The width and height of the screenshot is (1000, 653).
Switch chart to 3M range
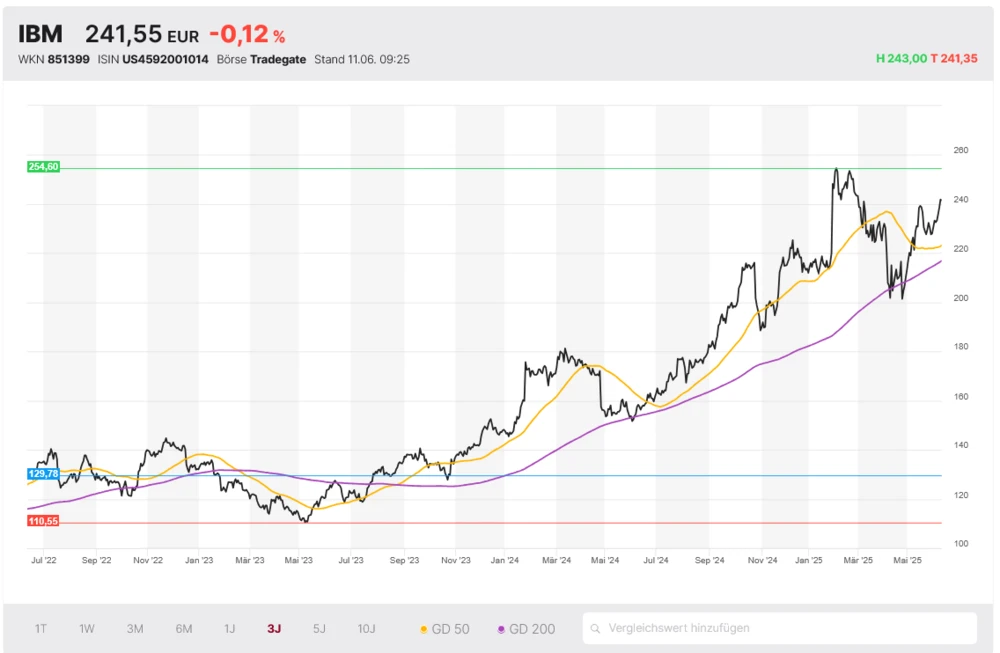[x=135, y=629]
